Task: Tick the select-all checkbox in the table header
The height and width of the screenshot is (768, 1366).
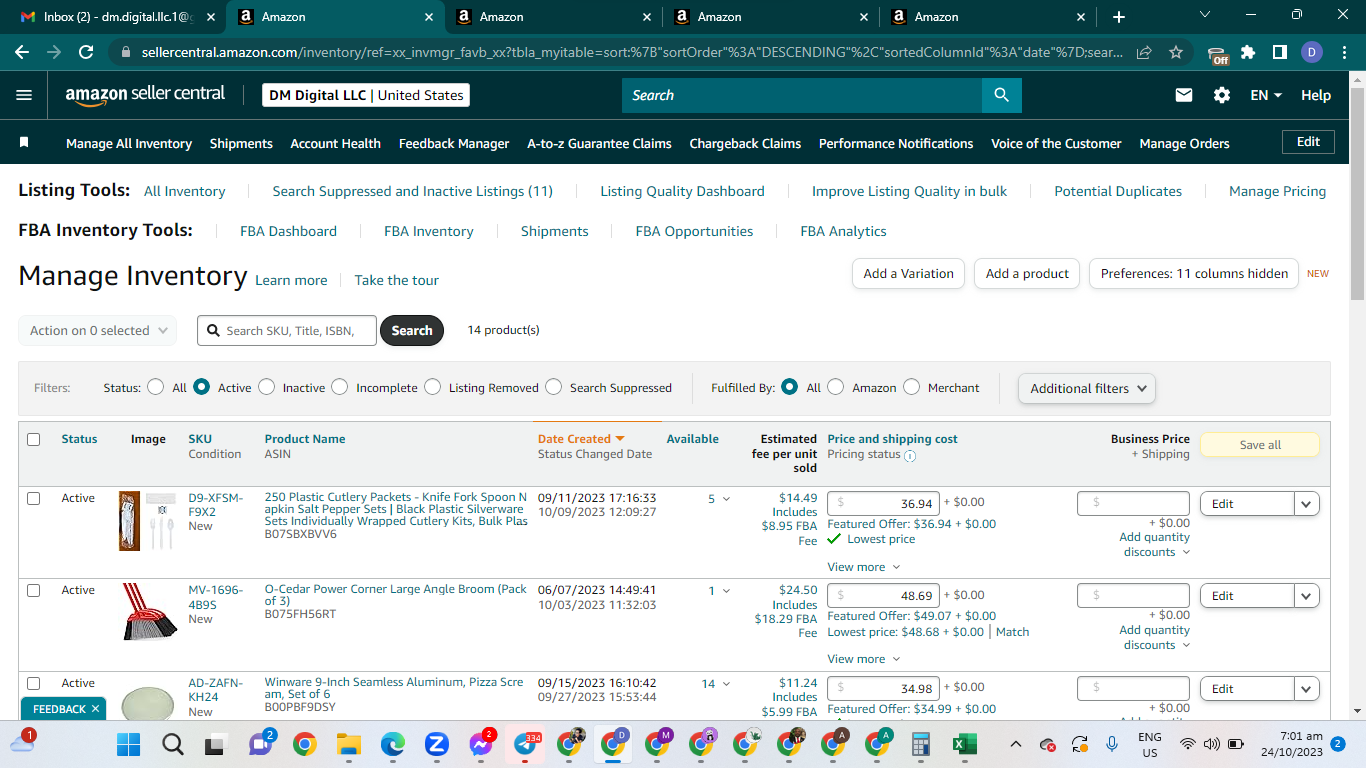Action: point(34,439)
